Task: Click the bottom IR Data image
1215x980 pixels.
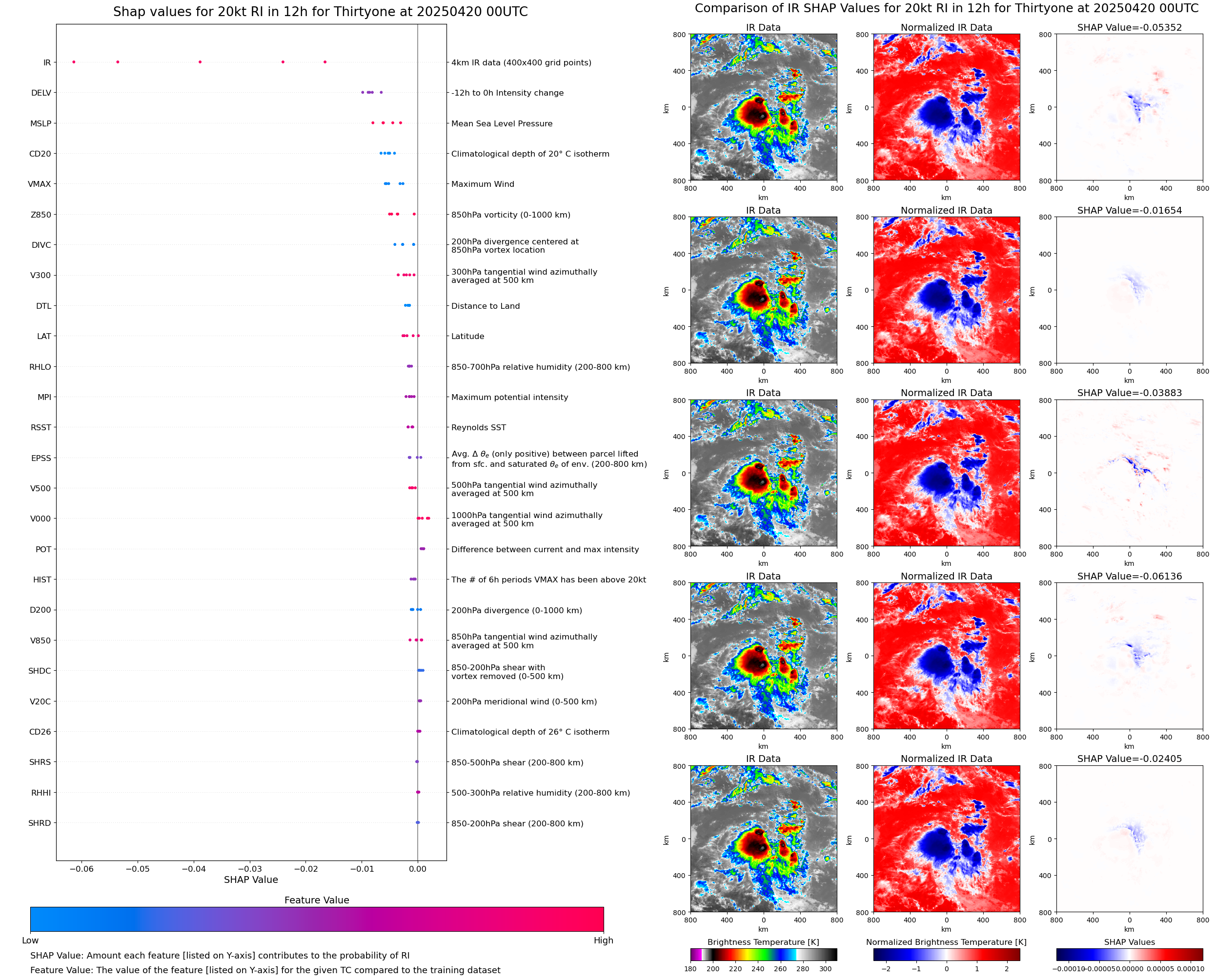Action: click(x=763, y=839)
